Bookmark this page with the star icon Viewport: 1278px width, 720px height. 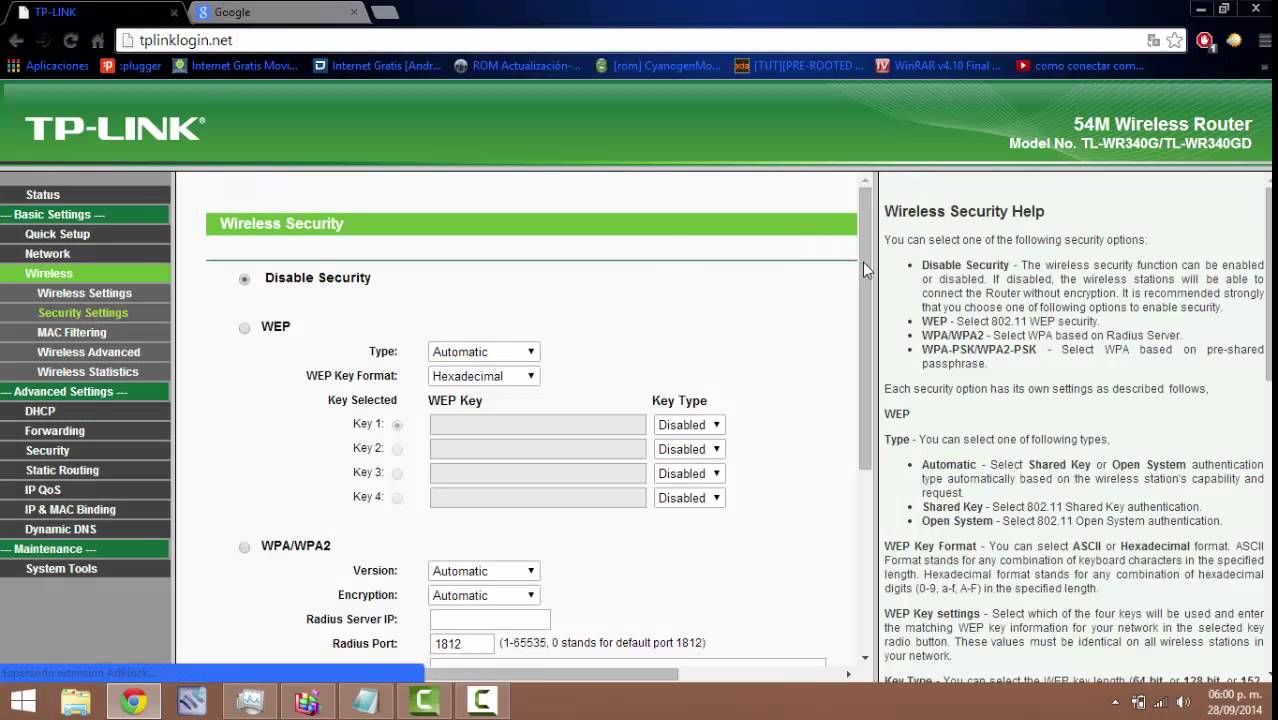(1175, 40)
